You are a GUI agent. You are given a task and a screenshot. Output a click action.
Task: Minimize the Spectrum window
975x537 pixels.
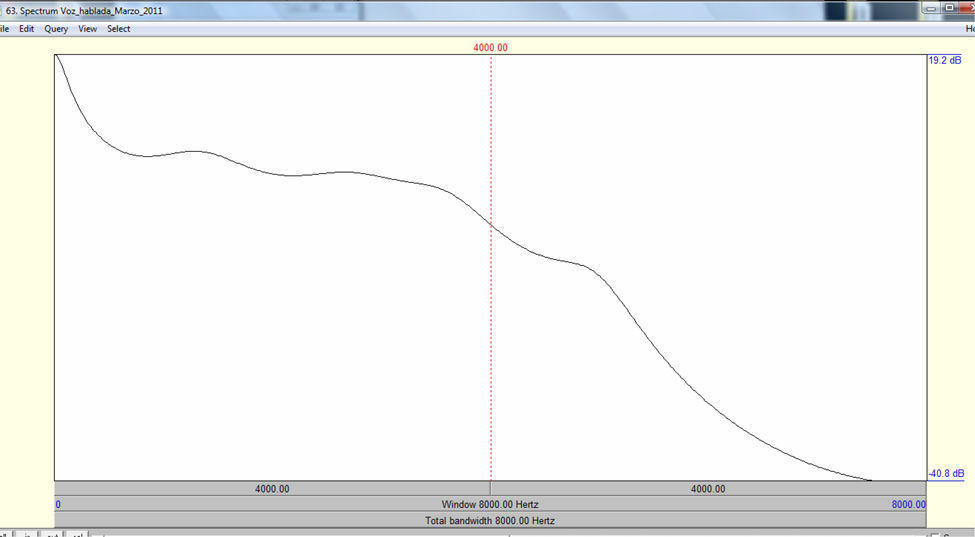(932, 8)
